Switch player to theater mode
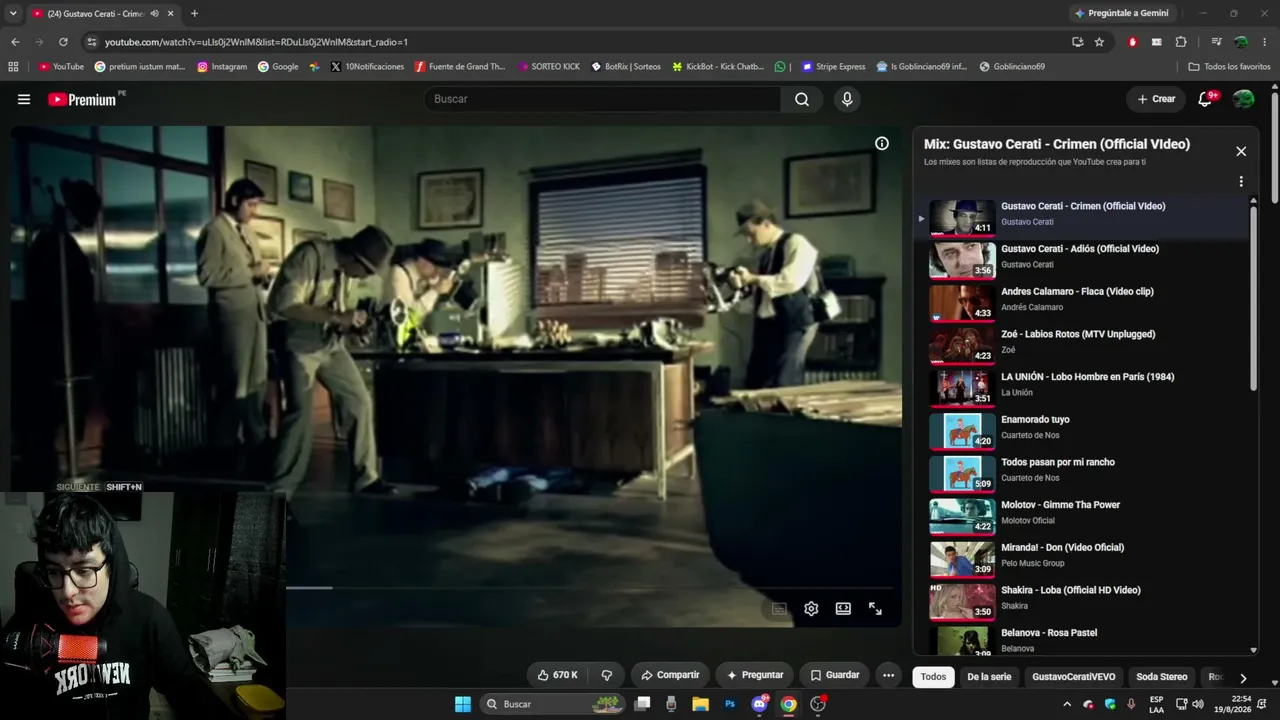The image size is (1280, 720). [x=843, y=608]
